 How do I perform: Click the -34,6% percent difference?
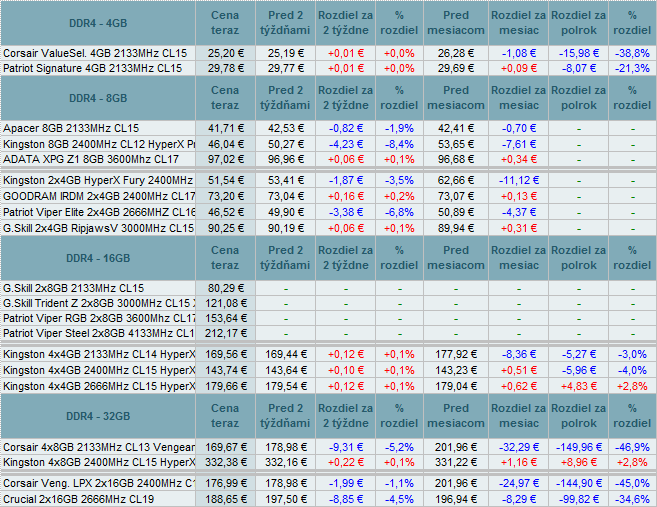(632, 499)
